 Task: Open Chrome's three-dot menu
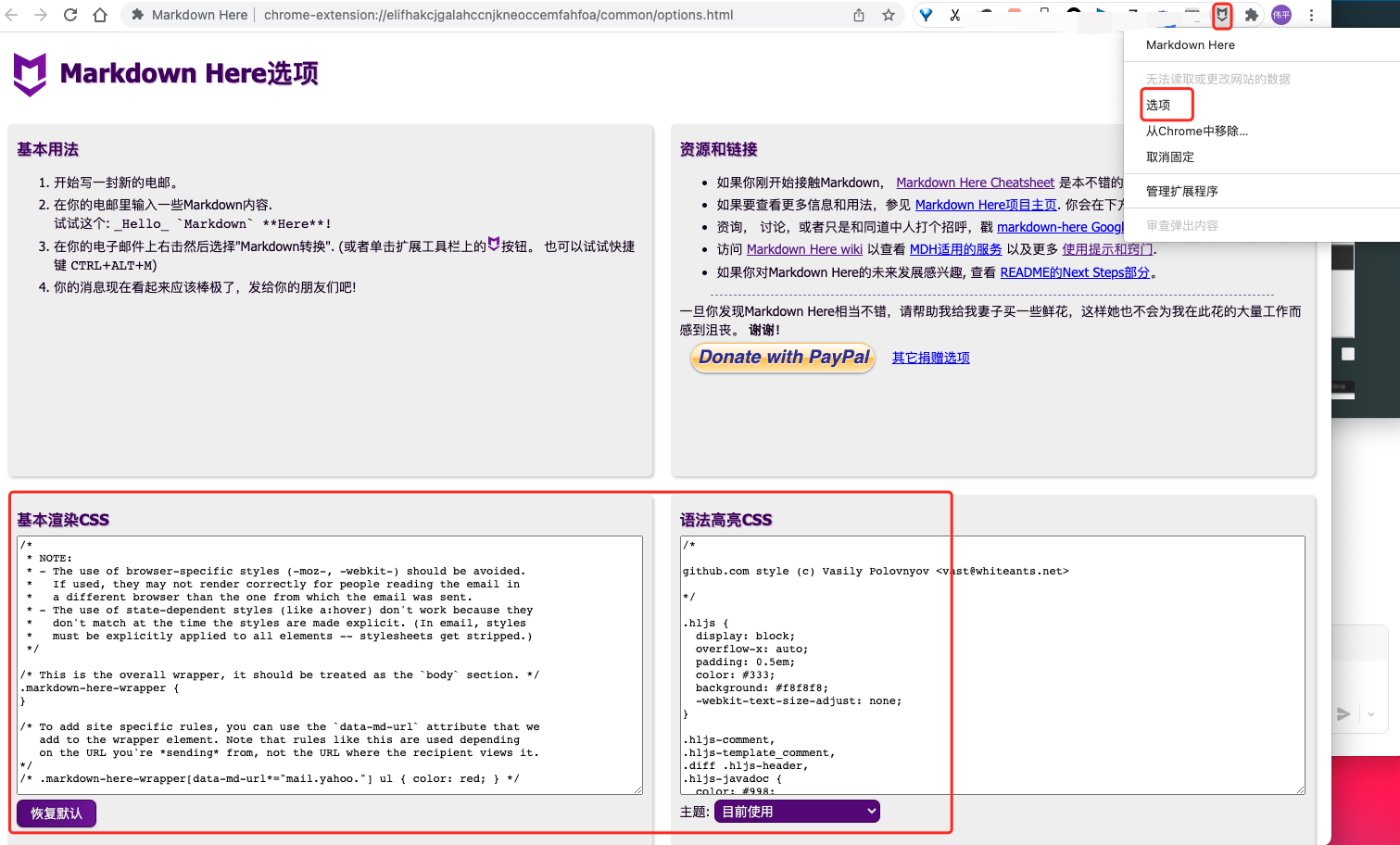1312,15
